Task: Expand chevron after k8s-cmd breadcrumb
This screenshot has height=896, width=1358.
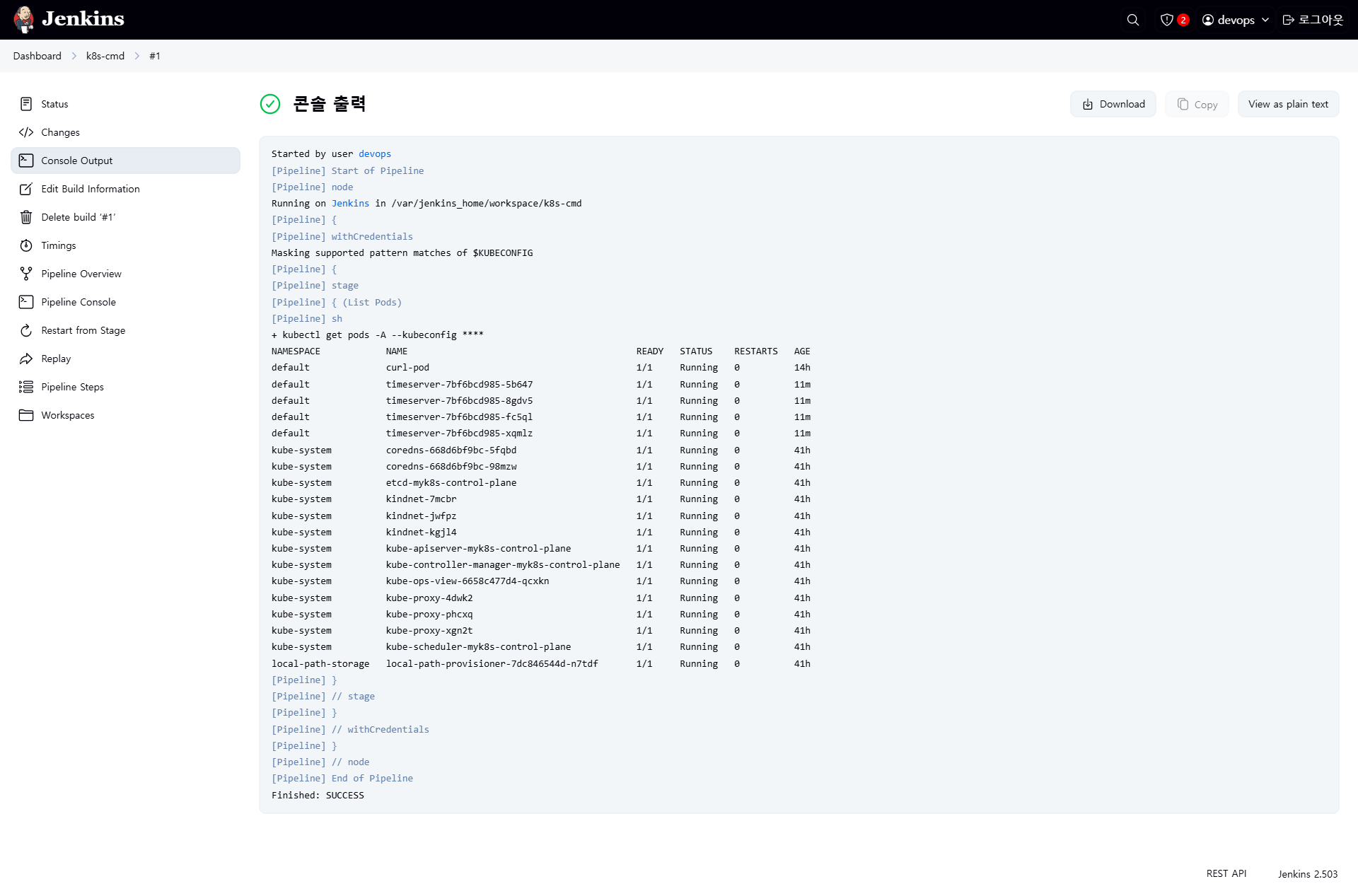Action: coord(137,56)
